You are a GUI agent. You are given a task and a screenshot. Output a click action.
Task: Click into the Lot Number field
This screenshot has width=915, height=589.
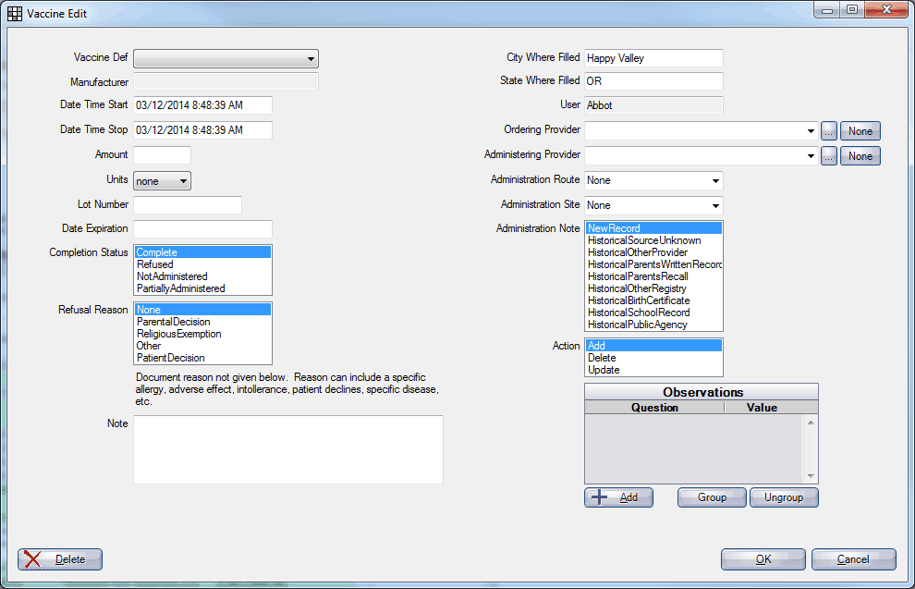pos(187,205)
